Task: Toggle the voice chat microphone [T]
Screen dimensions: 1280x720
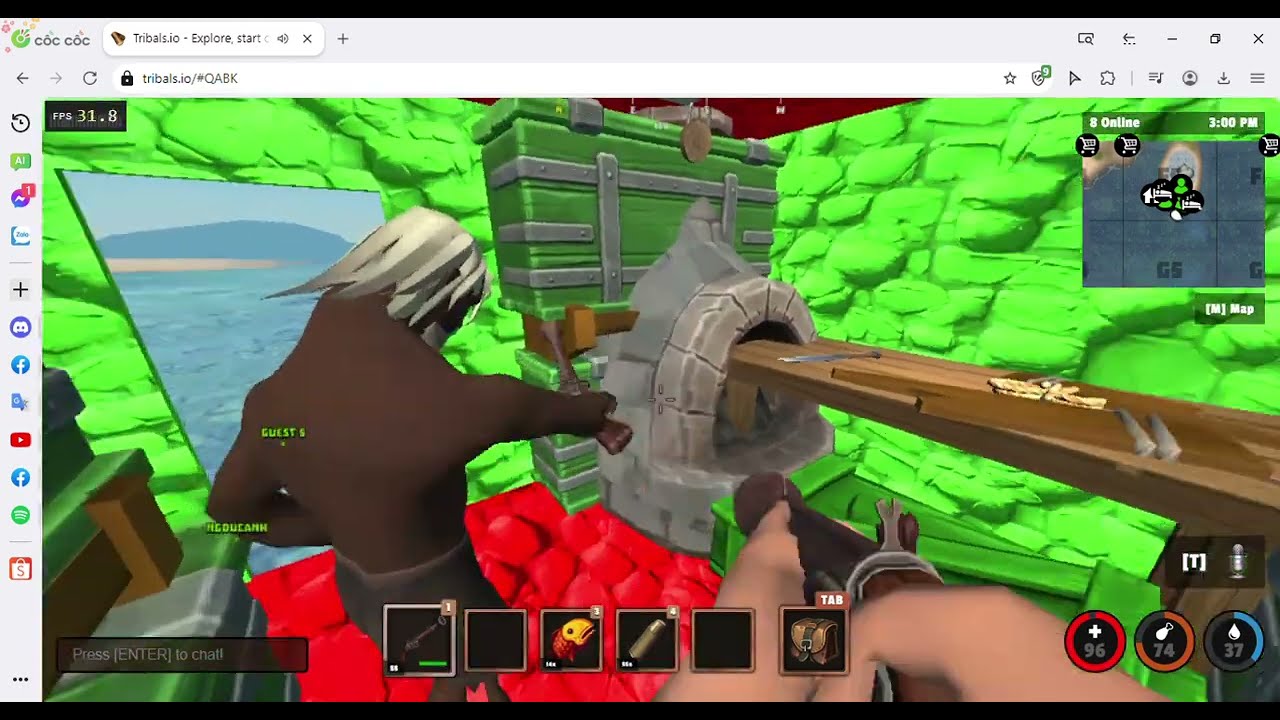Action: tap(1216, 562)
